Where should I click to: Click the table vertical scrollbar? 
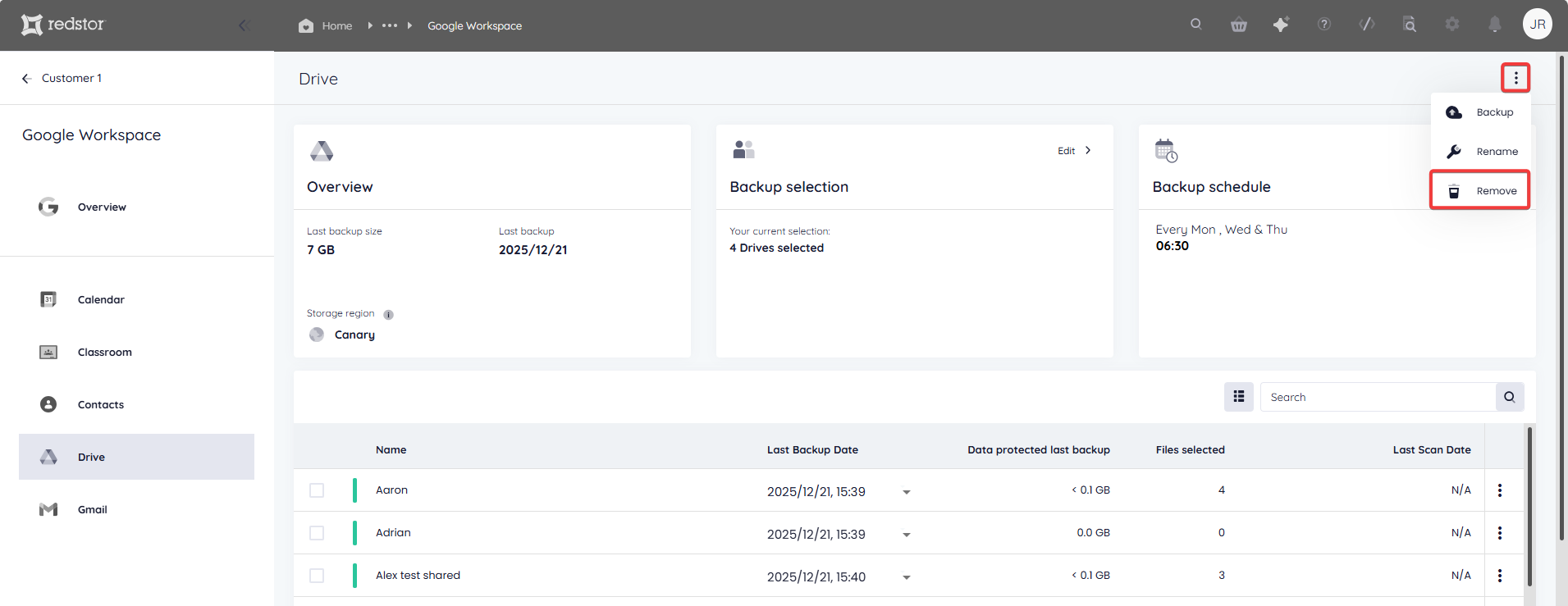tap(1529, 506)
